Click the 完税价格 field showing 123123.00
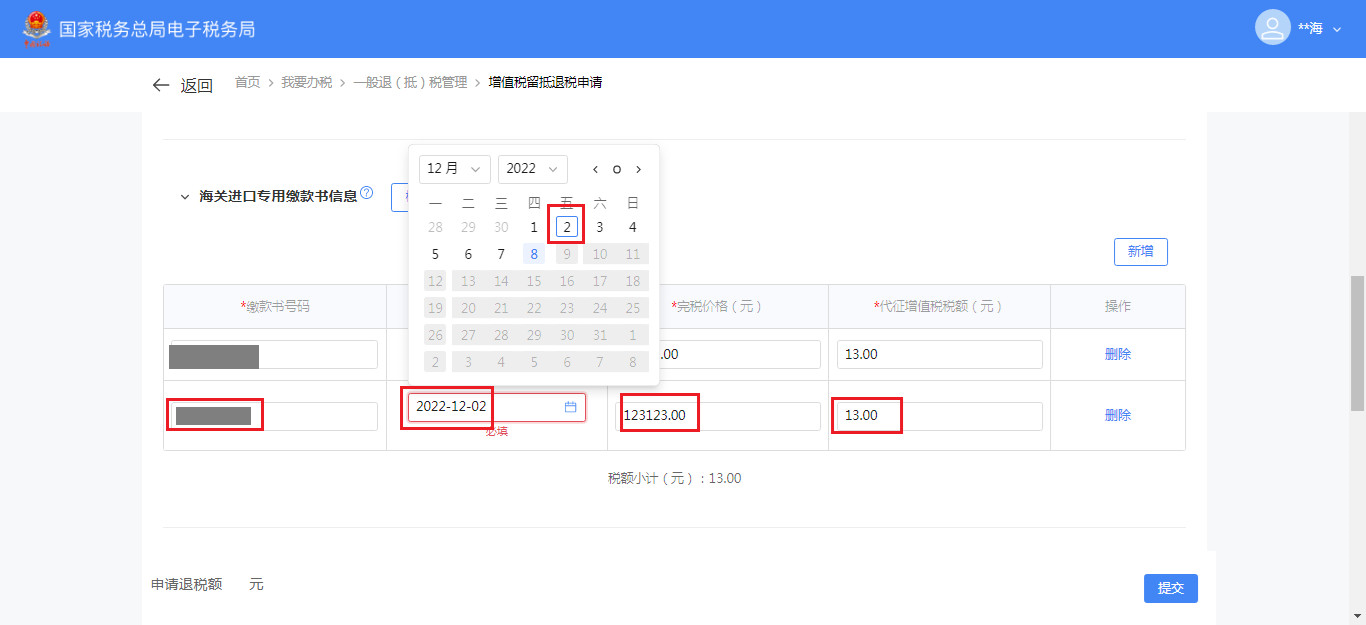This screenshot has height=625, width=1366. pos(717,416)
